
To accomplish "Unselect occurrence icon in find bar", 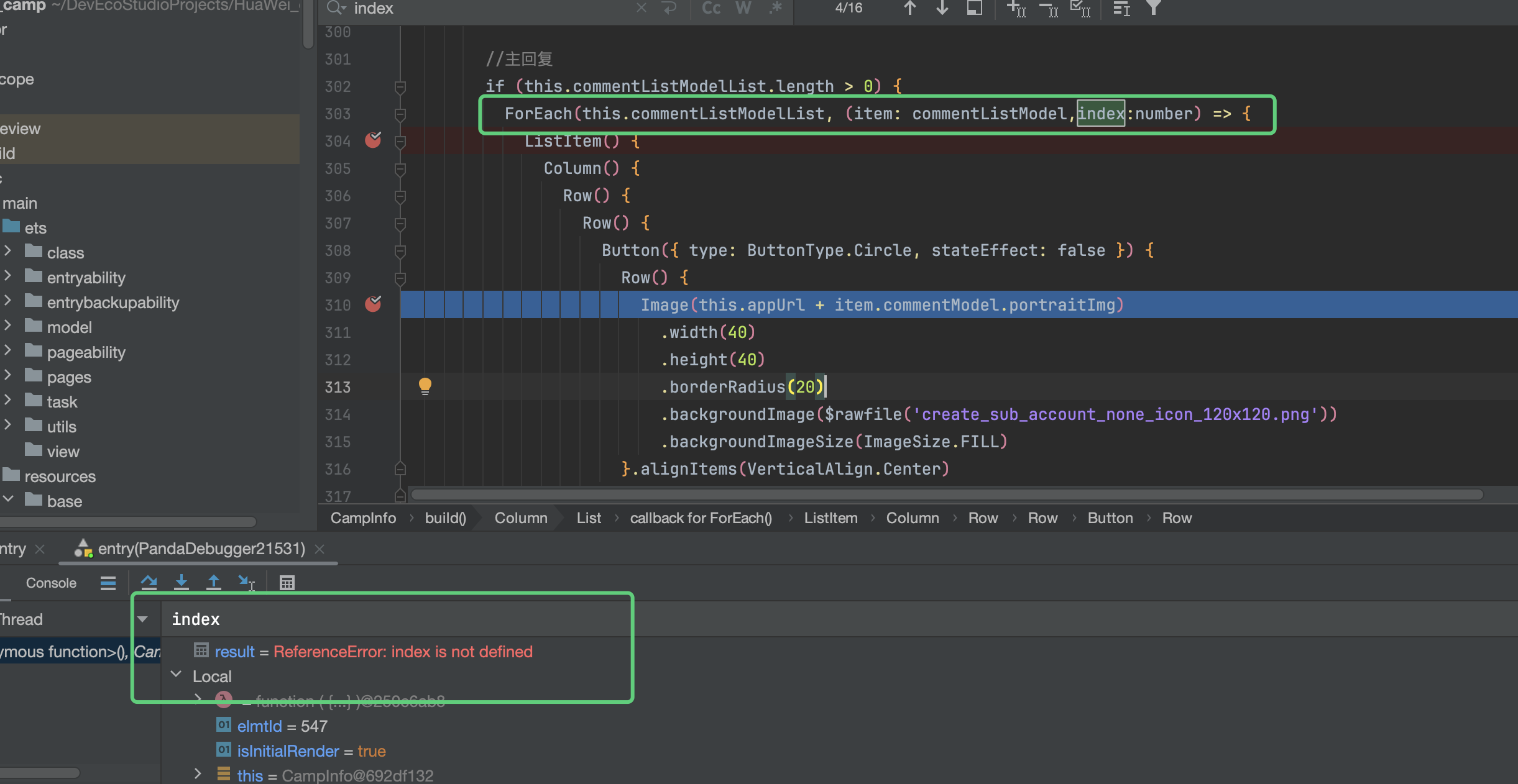I will click(1049, 9).
